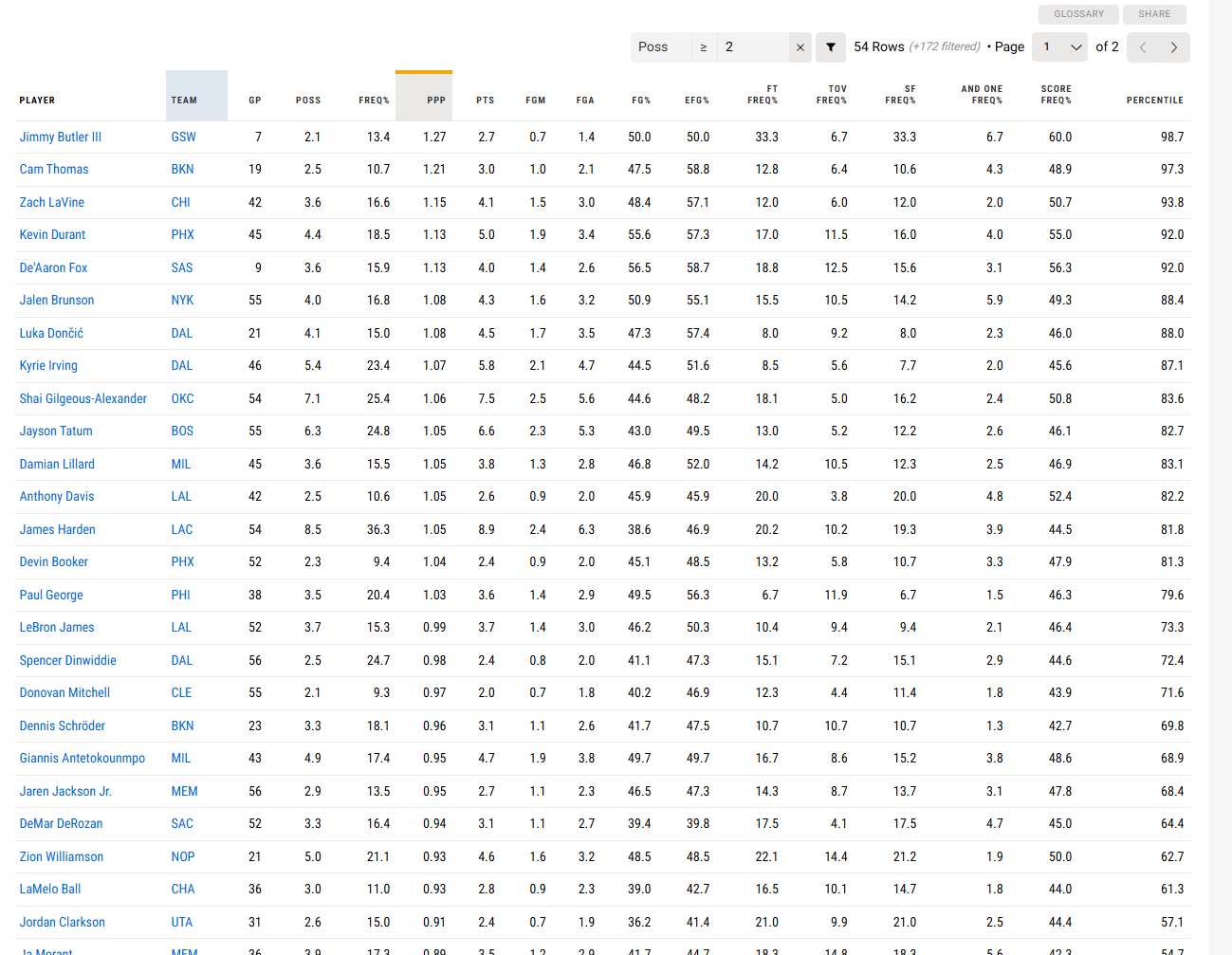Open Shai Gilgeous-Alexander player link
1232x955 pixels.
[x=83, y=399]
